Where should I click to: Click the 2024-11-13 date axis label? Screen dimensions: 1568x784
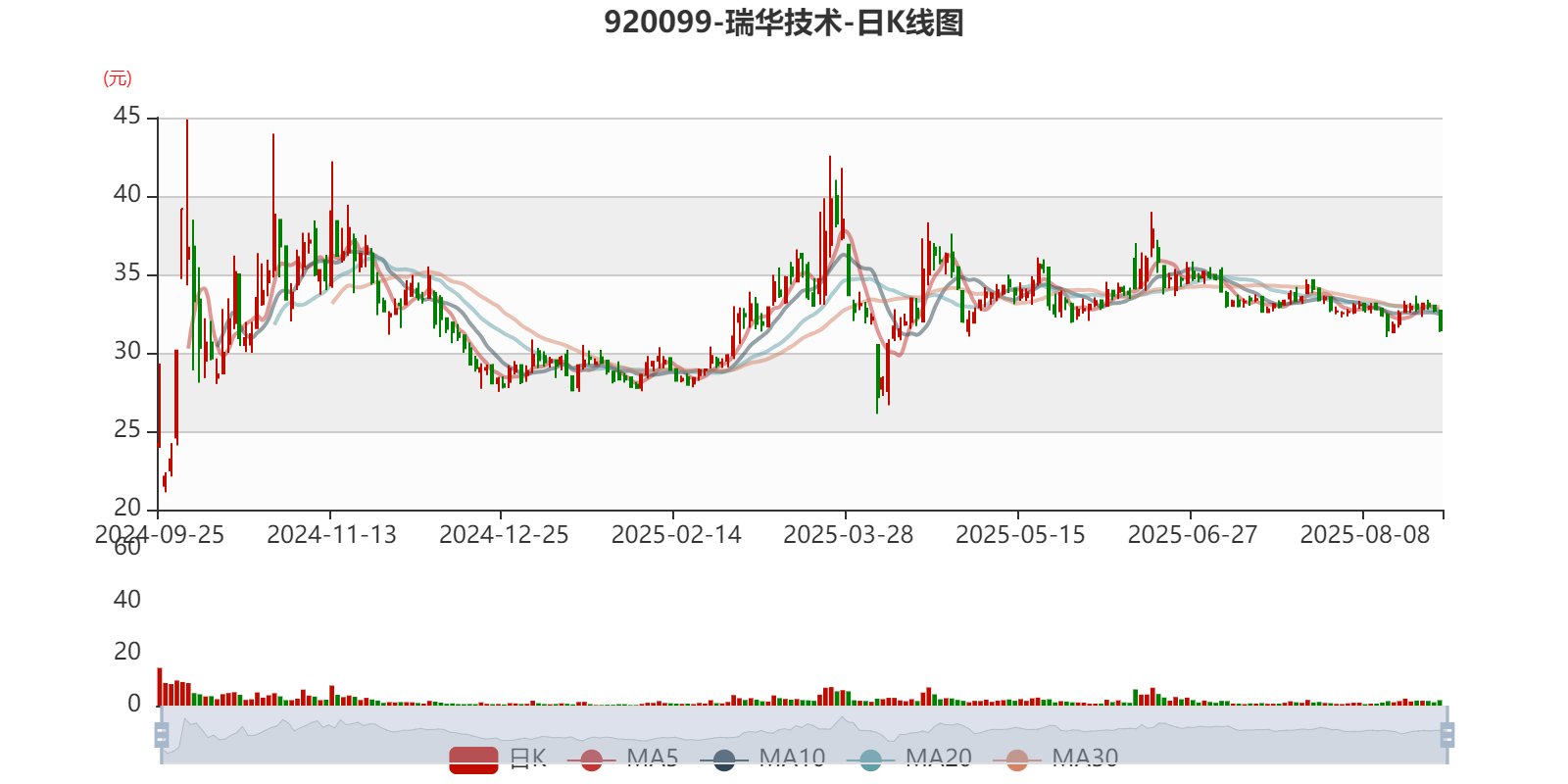tap(331, 534)
